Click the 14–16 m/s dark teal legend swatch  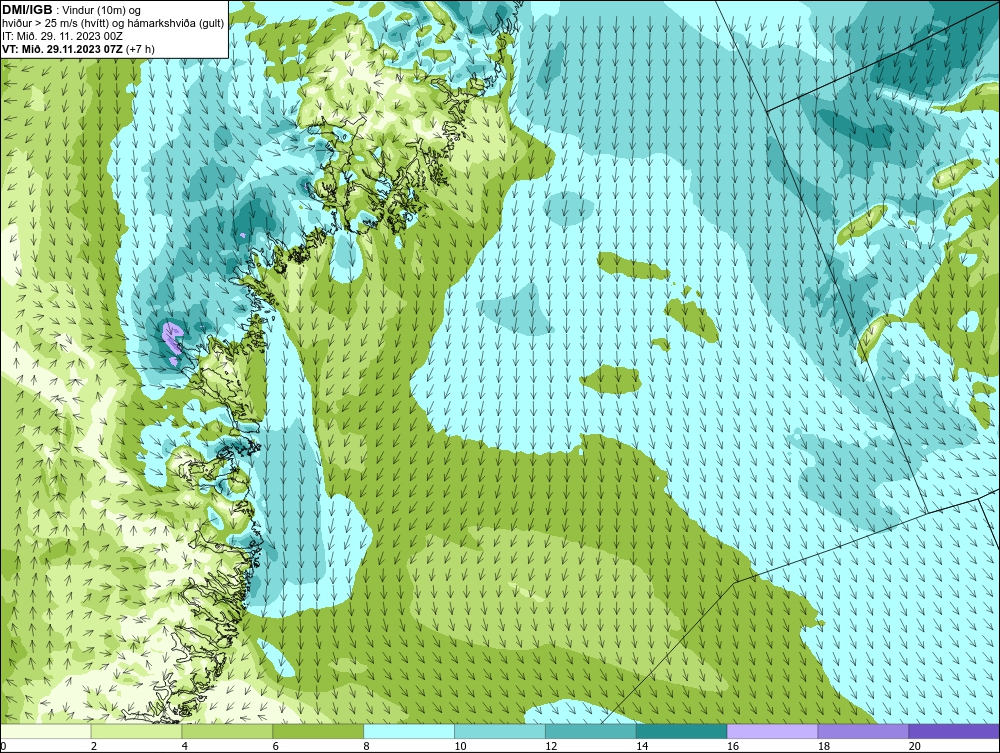[681, 731]
